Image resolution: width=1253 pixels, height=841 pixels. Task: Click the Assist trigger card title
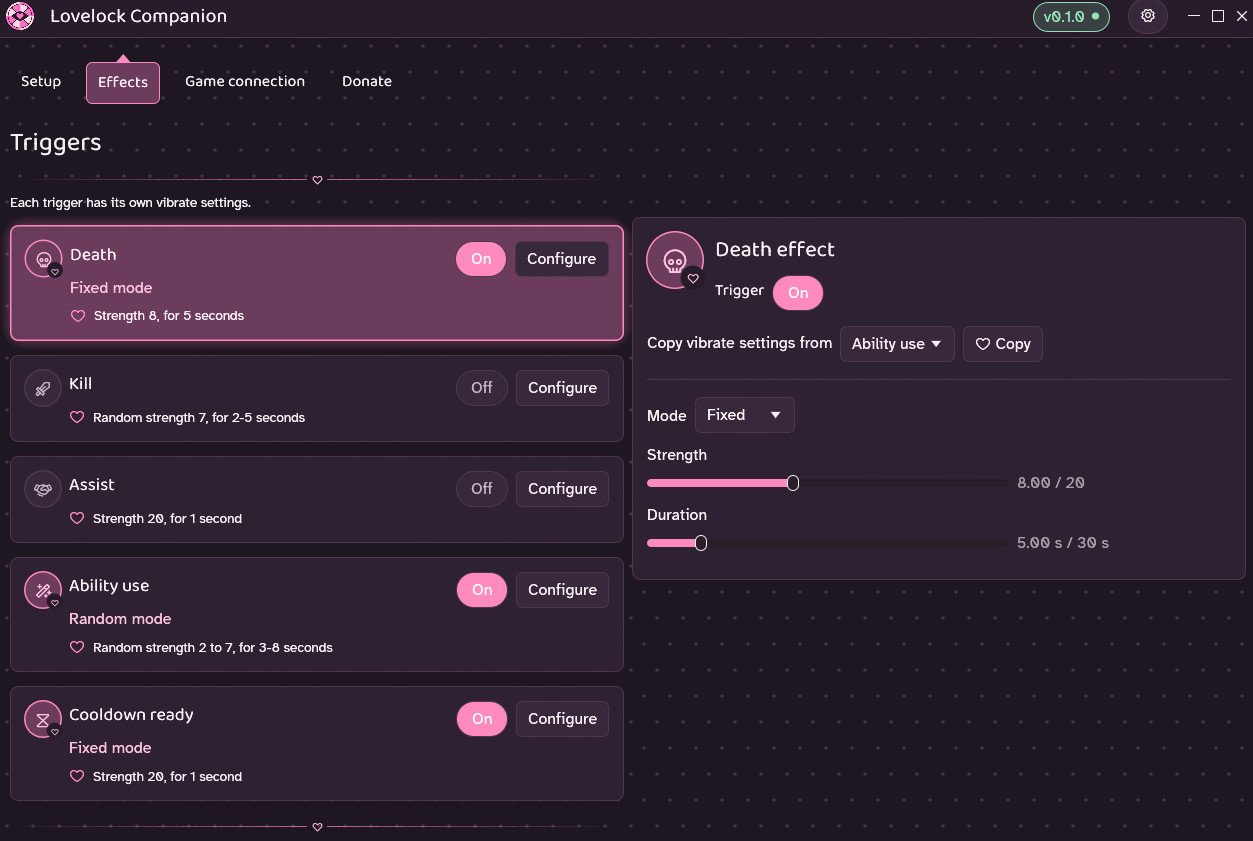point(92,485)
